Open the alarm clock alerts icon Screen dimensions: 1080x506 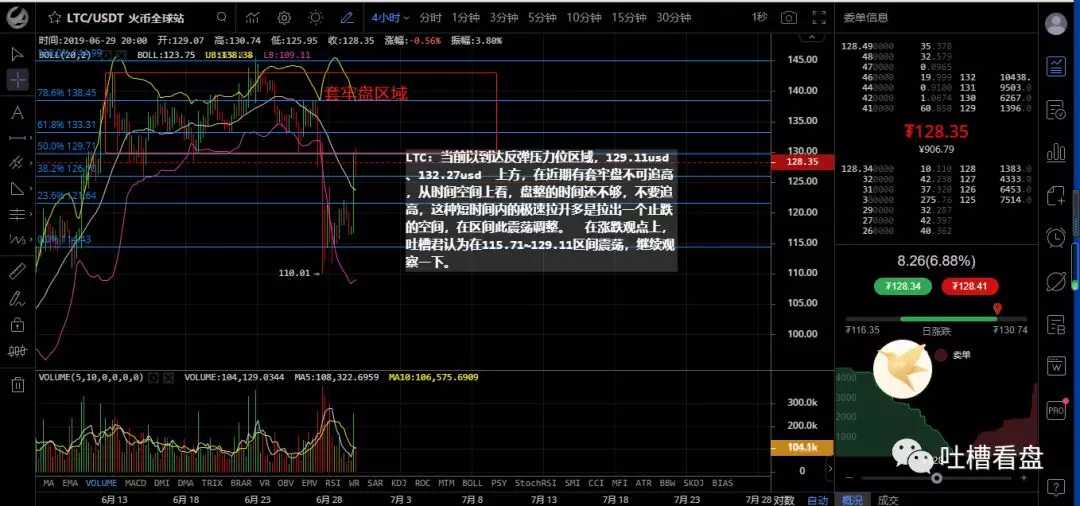click(1056, 238)
